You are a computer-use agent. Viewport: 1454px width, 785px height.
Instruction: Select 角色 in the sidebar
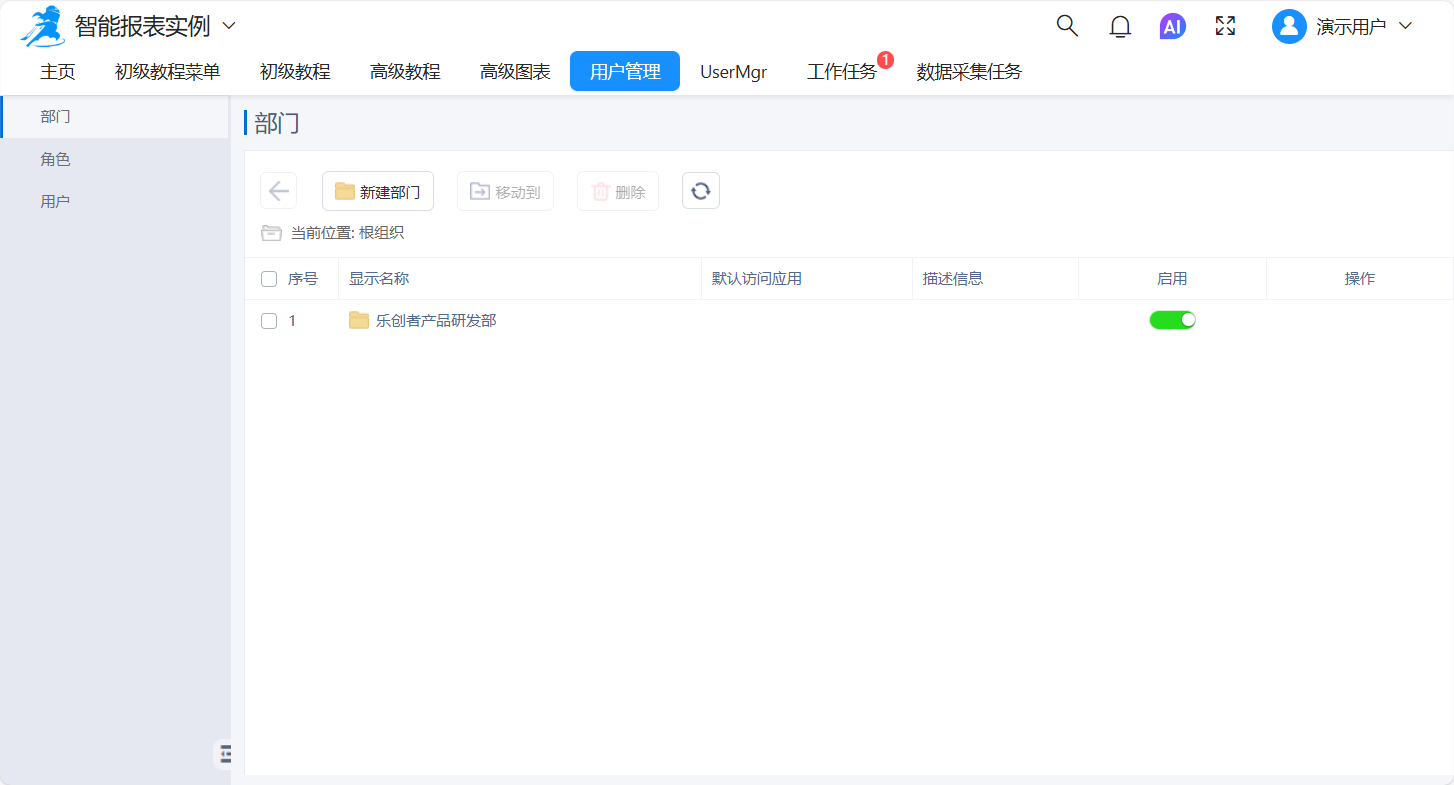pos(56,159)
